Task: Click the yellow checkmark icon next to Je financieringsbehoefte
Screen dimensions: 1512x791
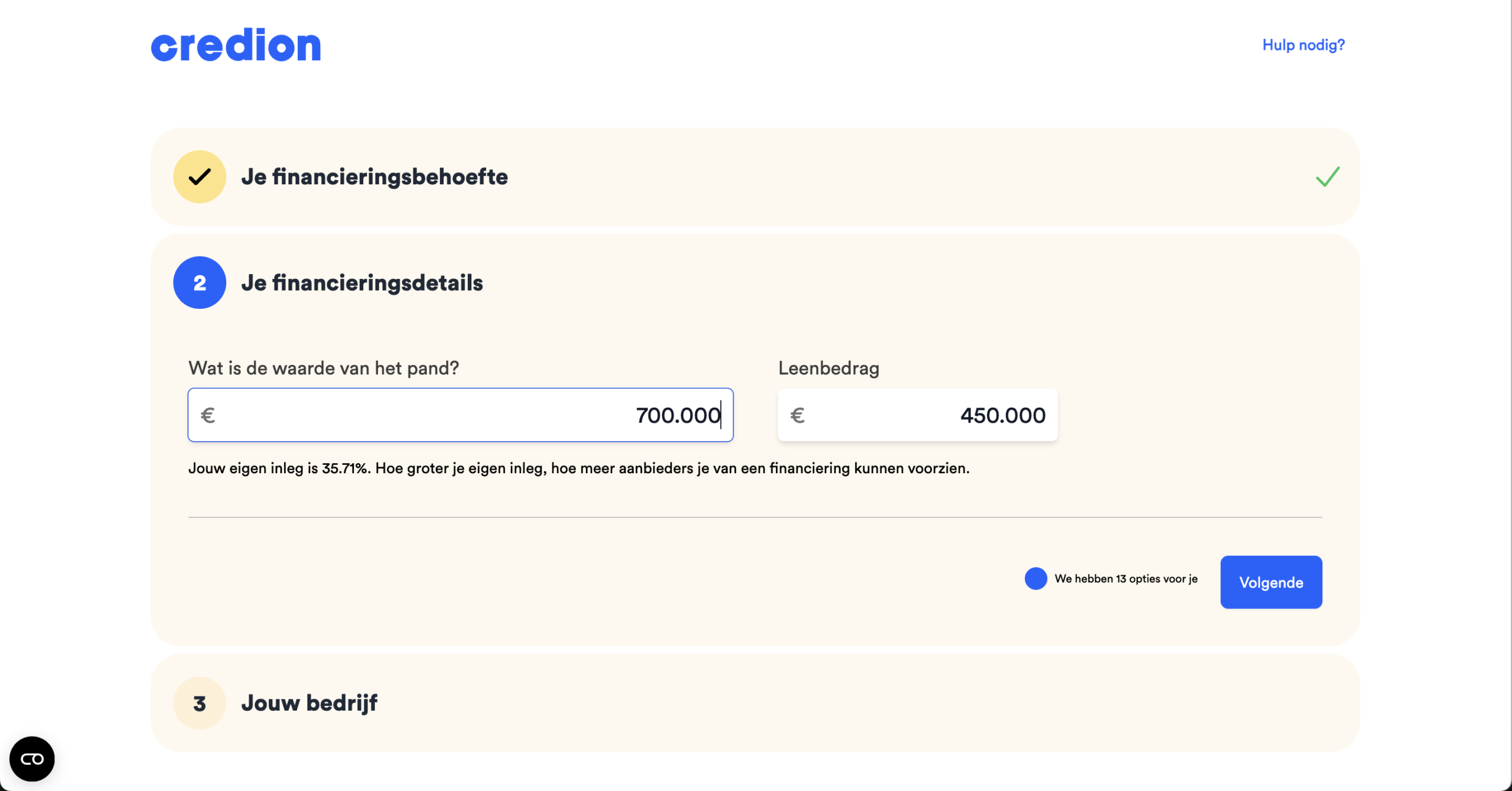Action: 199,176
